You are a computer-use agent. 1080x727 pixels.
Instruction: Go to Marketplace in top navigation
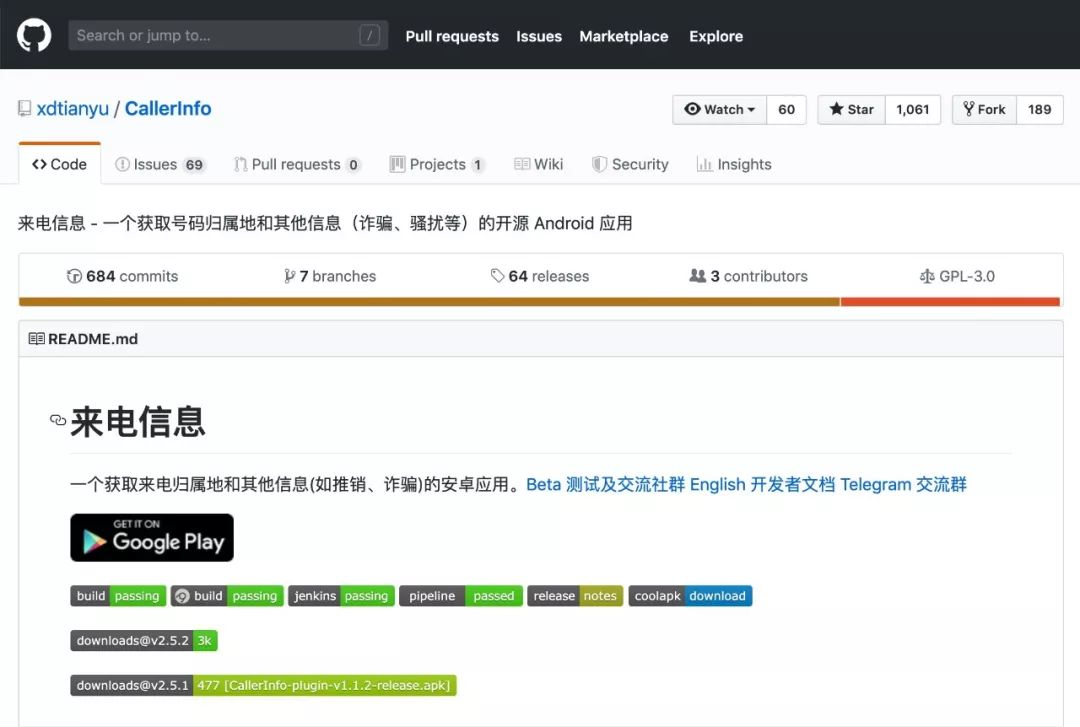[x=623, y=36]
